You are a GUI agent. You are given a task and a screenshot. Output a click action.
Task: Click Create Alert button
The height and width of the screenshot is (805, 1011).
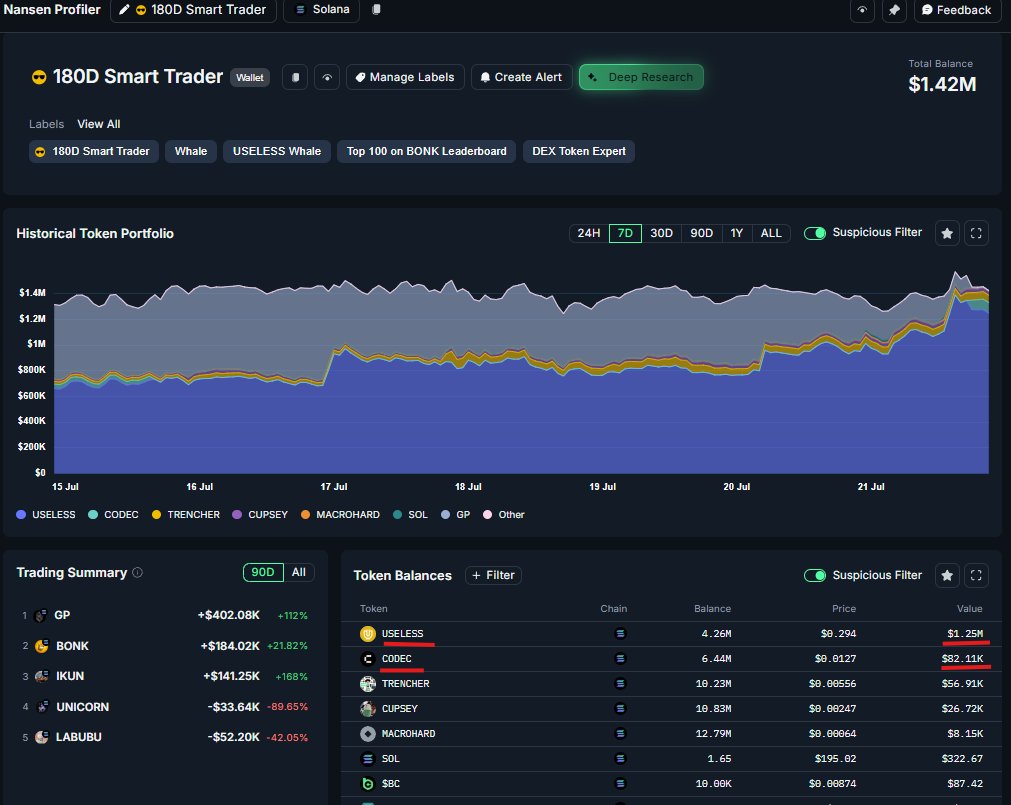tap(522, 77)
